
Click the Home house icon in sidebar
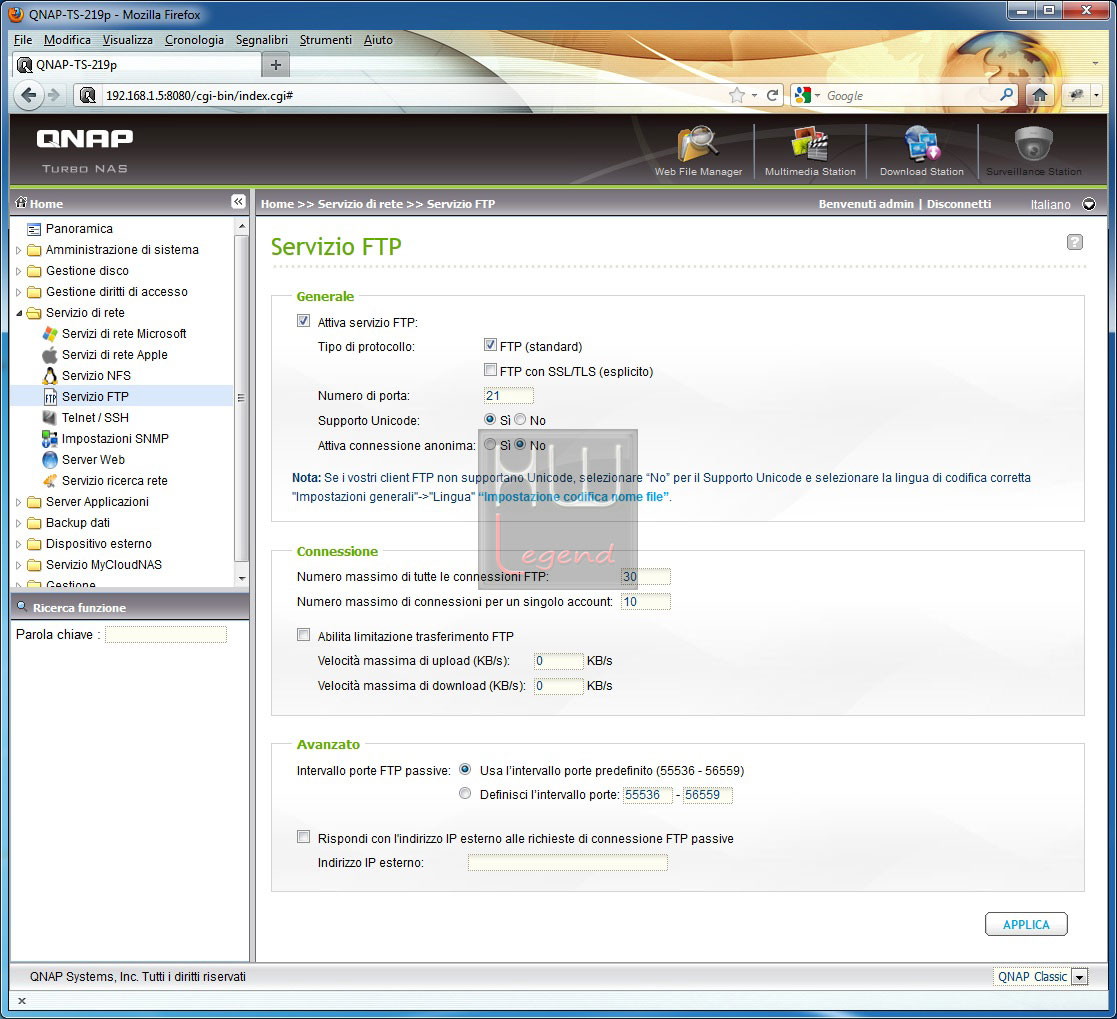21,202
